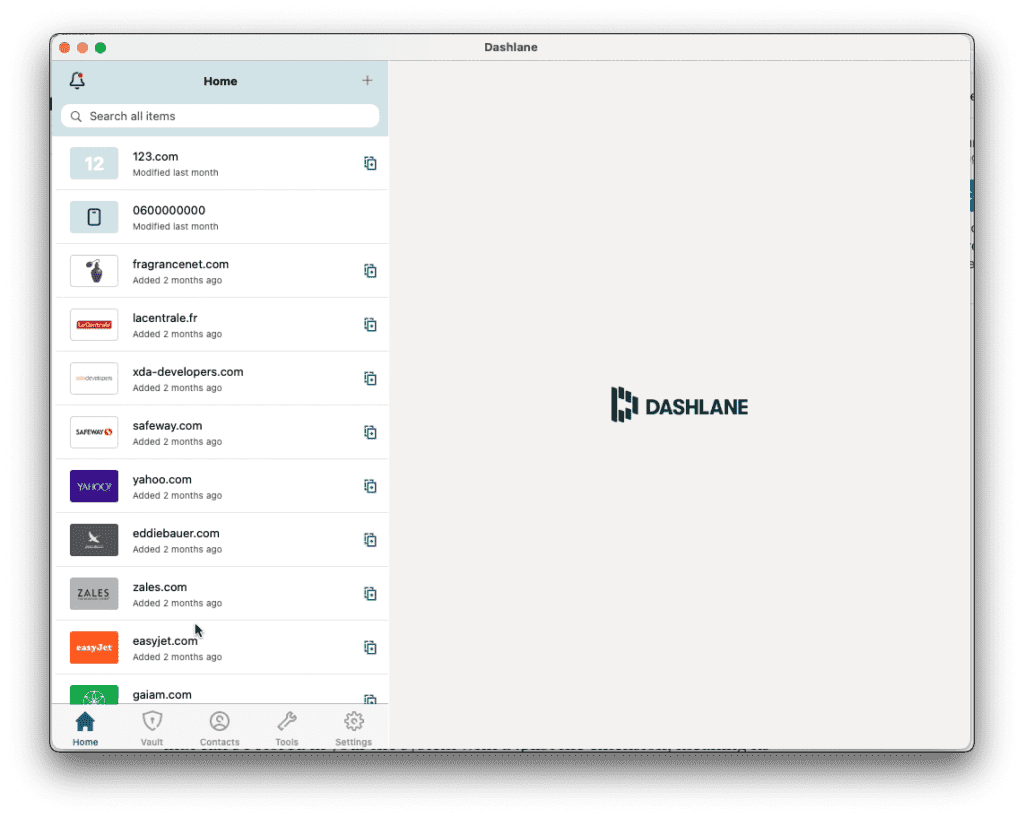The image size is (1024, 818).
Task: Copy credentials for 123.com
Action: pos(370,163)
